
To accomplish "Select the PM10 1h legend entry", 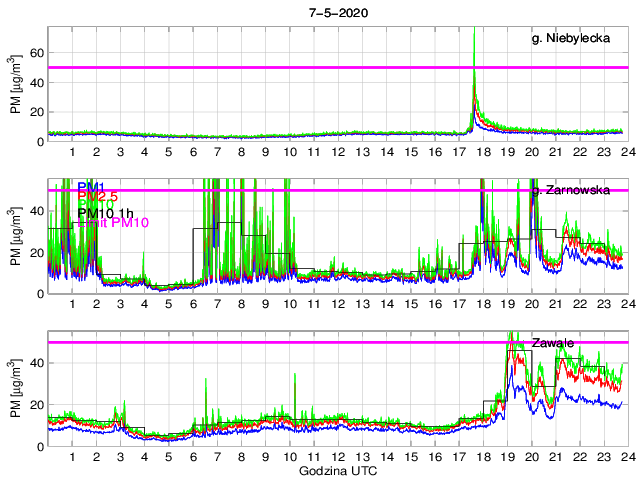I will click(x=105, y=212).
